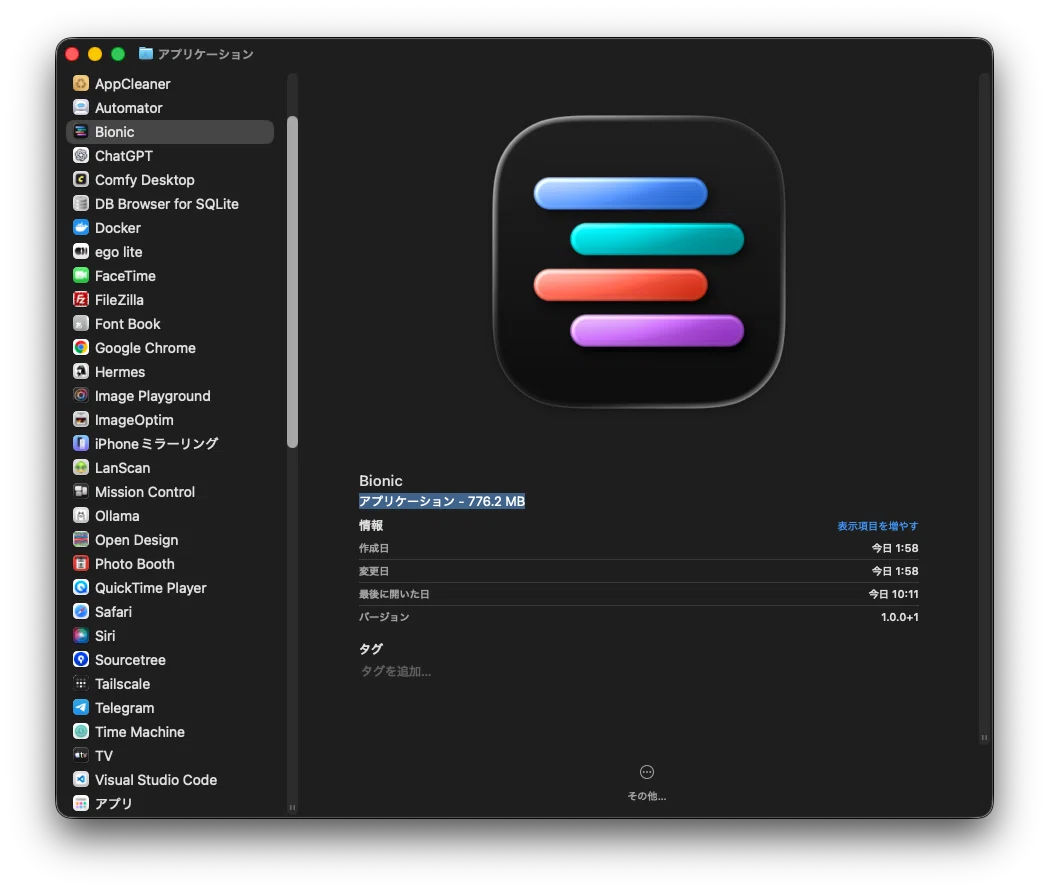The image size is (1049, 892).
Task: Select the Open Design icon
Action: tap(81, 540)
